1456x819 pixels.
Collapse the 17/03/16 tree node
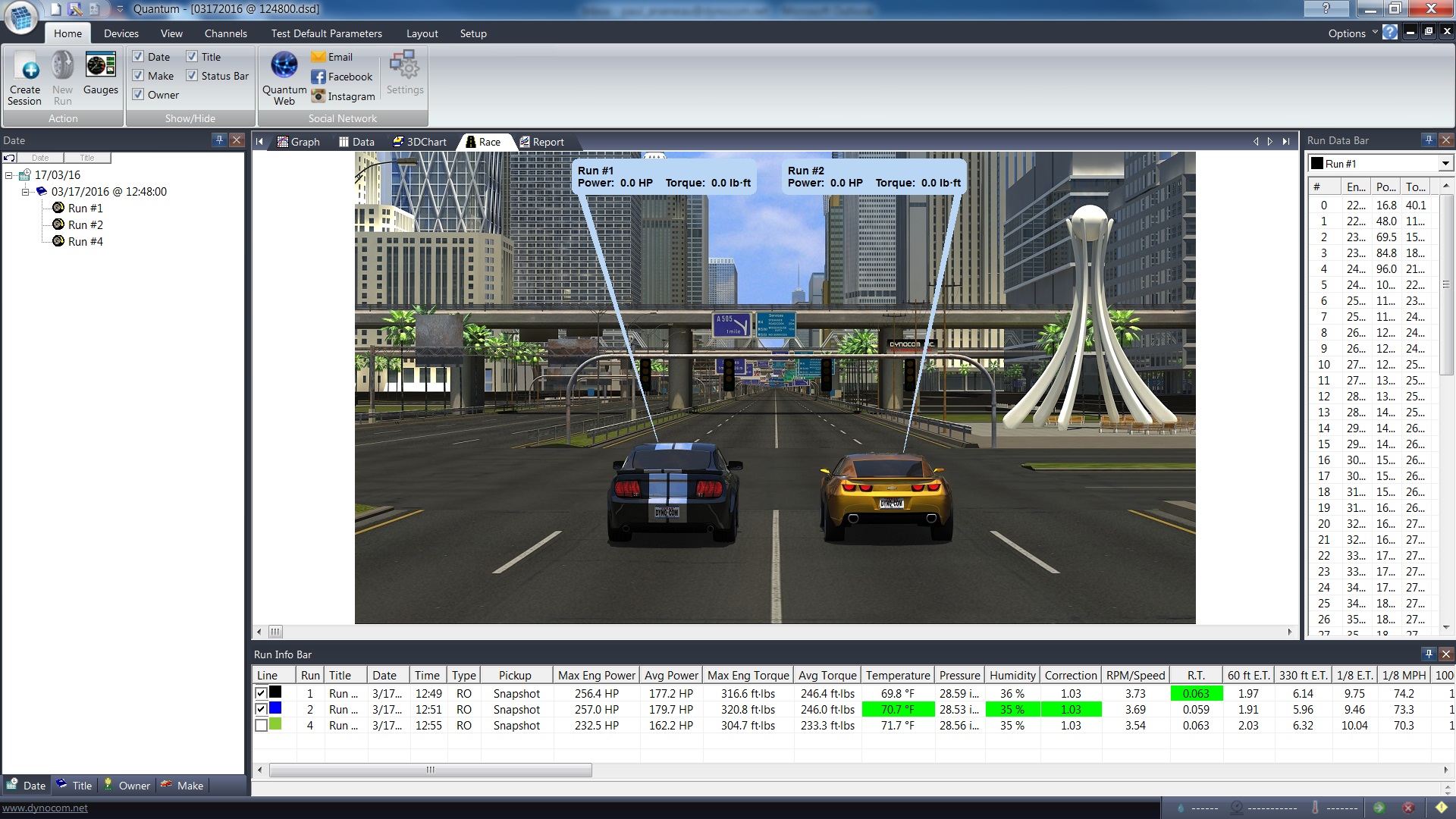[x=9, y=175]
